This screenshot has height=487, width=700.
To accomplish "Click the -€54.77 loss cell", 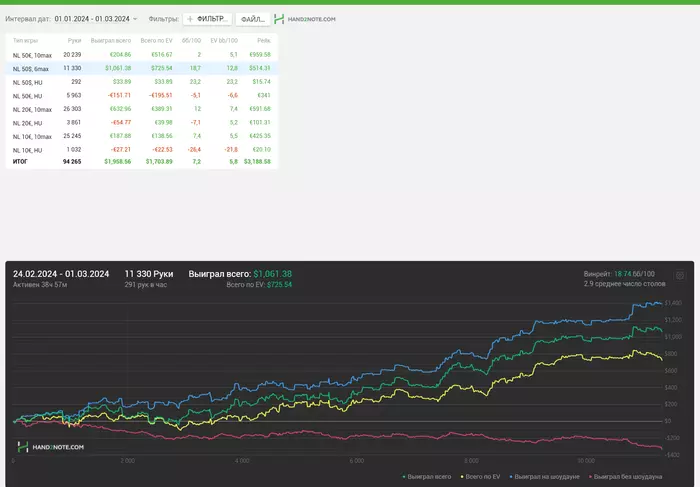I will click(121, 122).
